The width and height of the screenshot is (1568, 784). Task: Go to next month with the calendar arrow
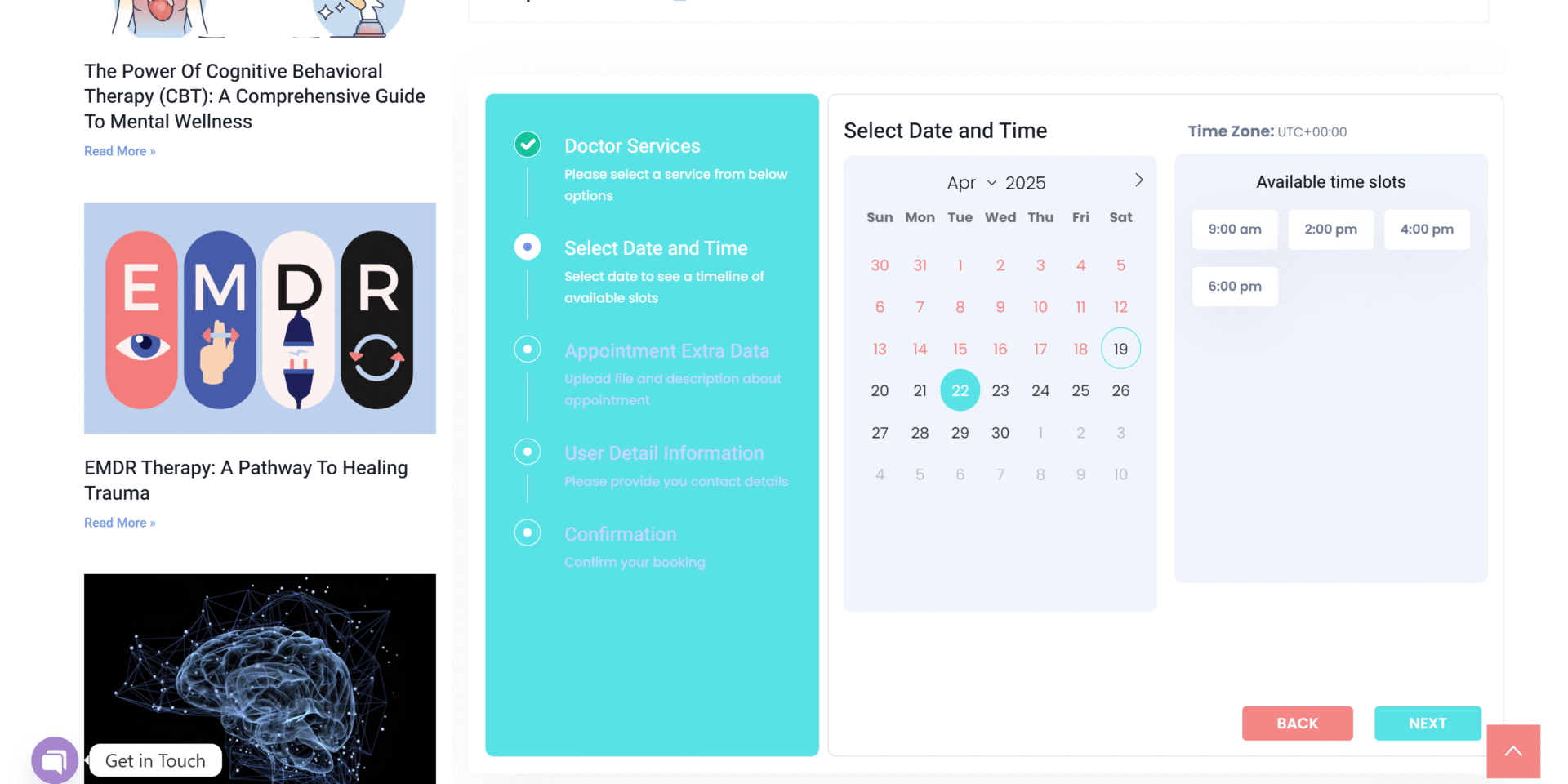click(x=1138, y=180)
